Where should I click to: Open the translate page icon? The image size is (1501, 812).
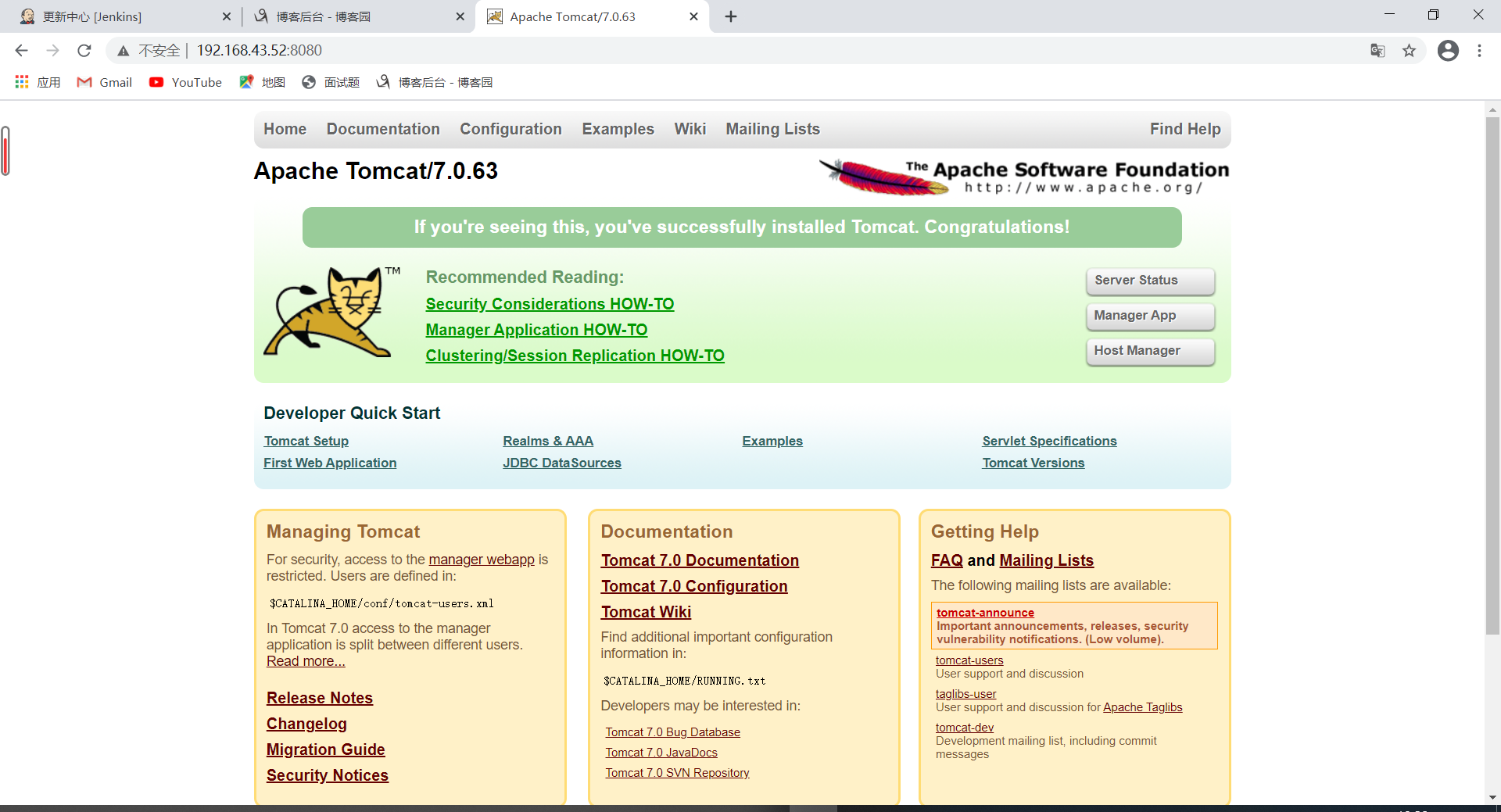click(1377, 51)
